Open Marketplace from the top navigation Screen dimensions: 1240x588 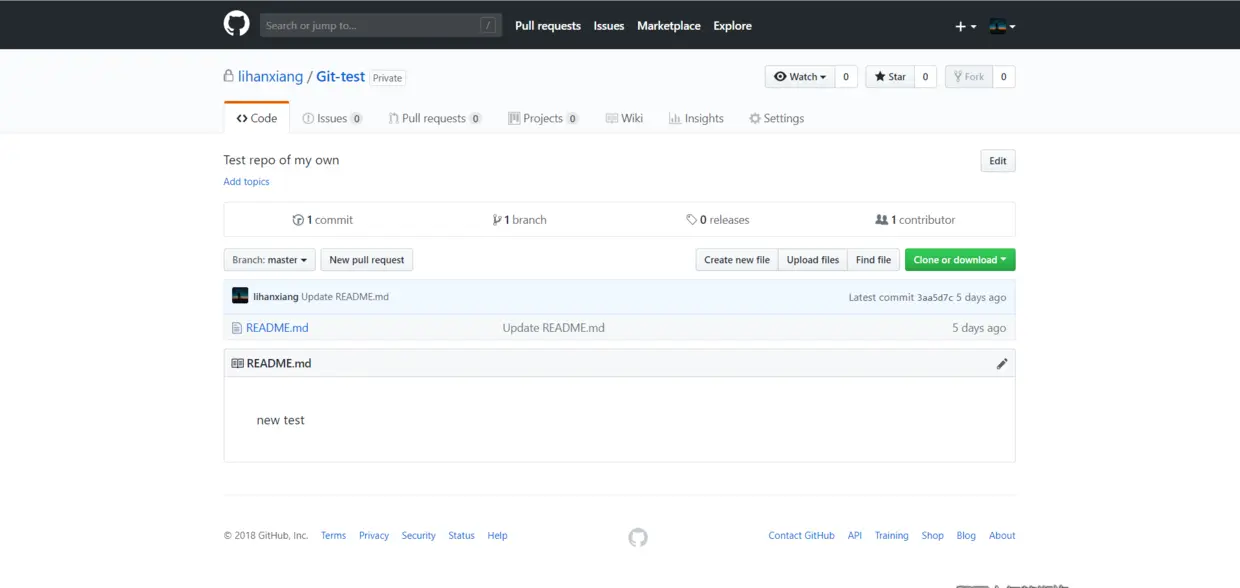click(x=669, y=26)
